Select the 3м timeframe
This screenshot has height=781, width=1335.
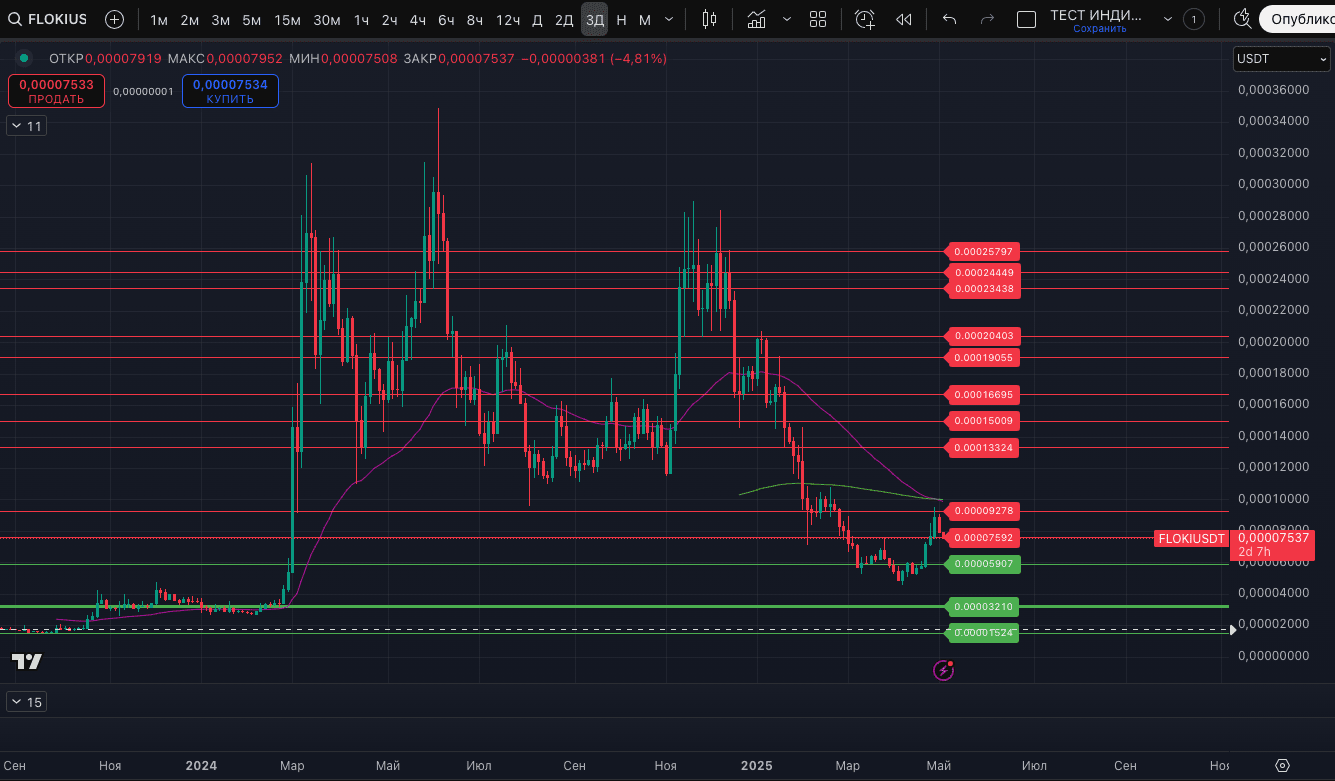[x=221, y=19]
